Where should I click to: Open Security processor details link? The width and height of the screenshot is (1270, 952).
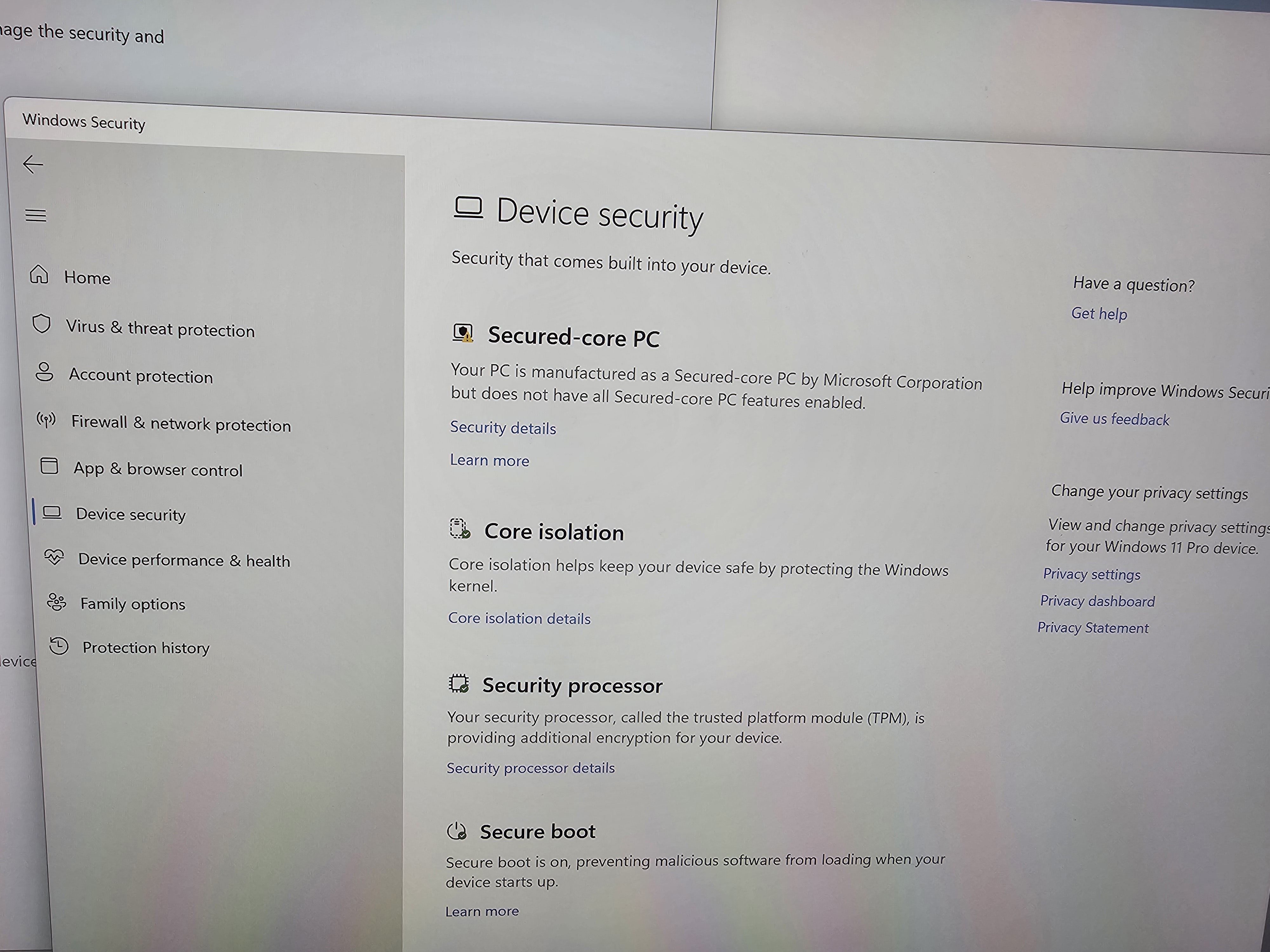531,768
